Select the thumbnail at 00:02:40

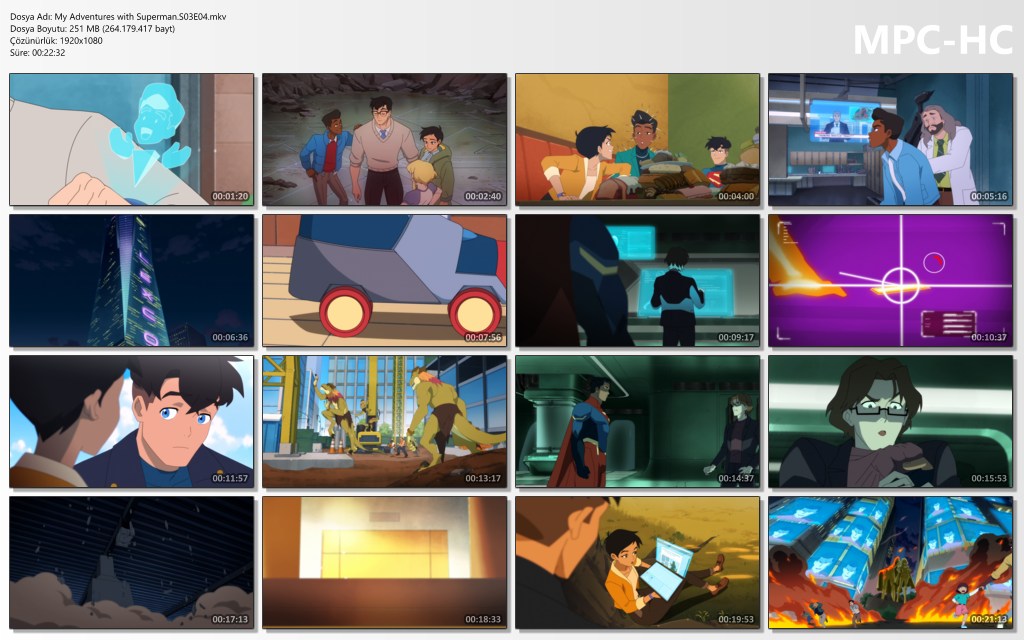point(385,140)
